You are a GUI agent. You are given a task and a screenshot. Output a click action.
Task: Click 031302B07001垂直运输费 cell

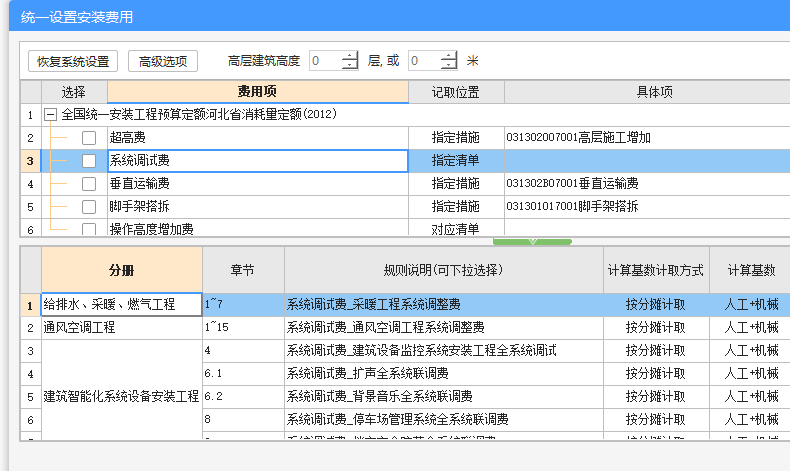647,183
